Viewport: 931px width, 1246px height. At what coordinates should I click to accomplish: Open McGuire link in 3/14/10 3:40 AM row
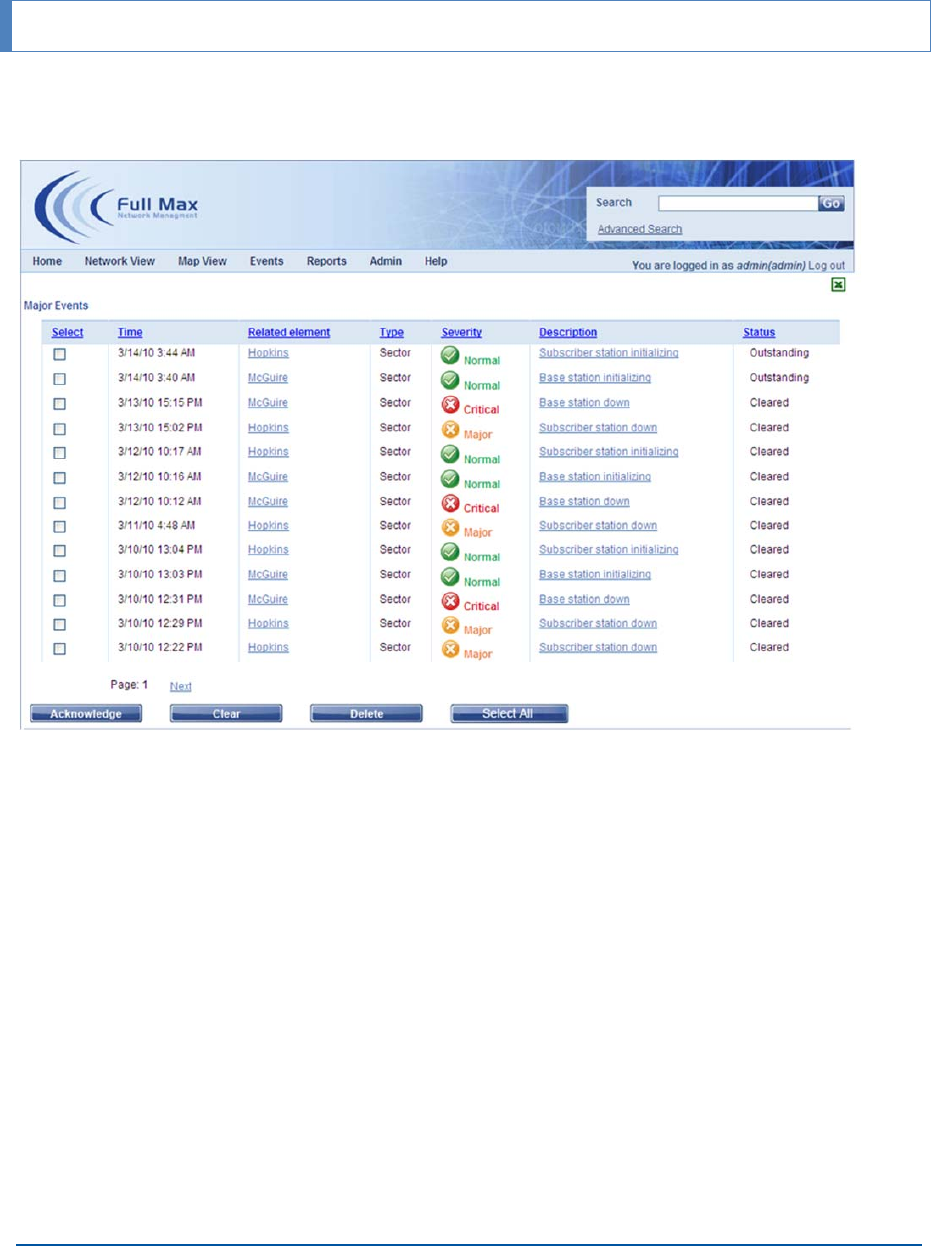(268, 378)
